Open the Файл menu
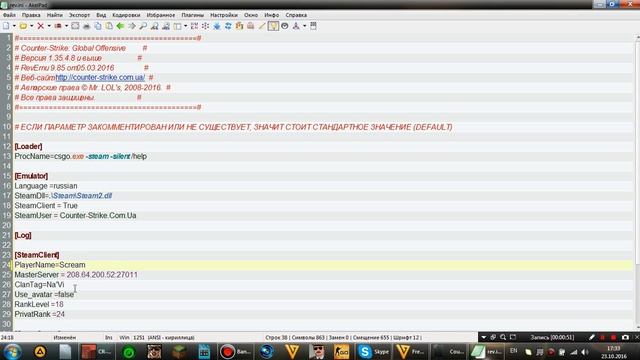This screenshot has height=360, width=640. pos(9,15)
